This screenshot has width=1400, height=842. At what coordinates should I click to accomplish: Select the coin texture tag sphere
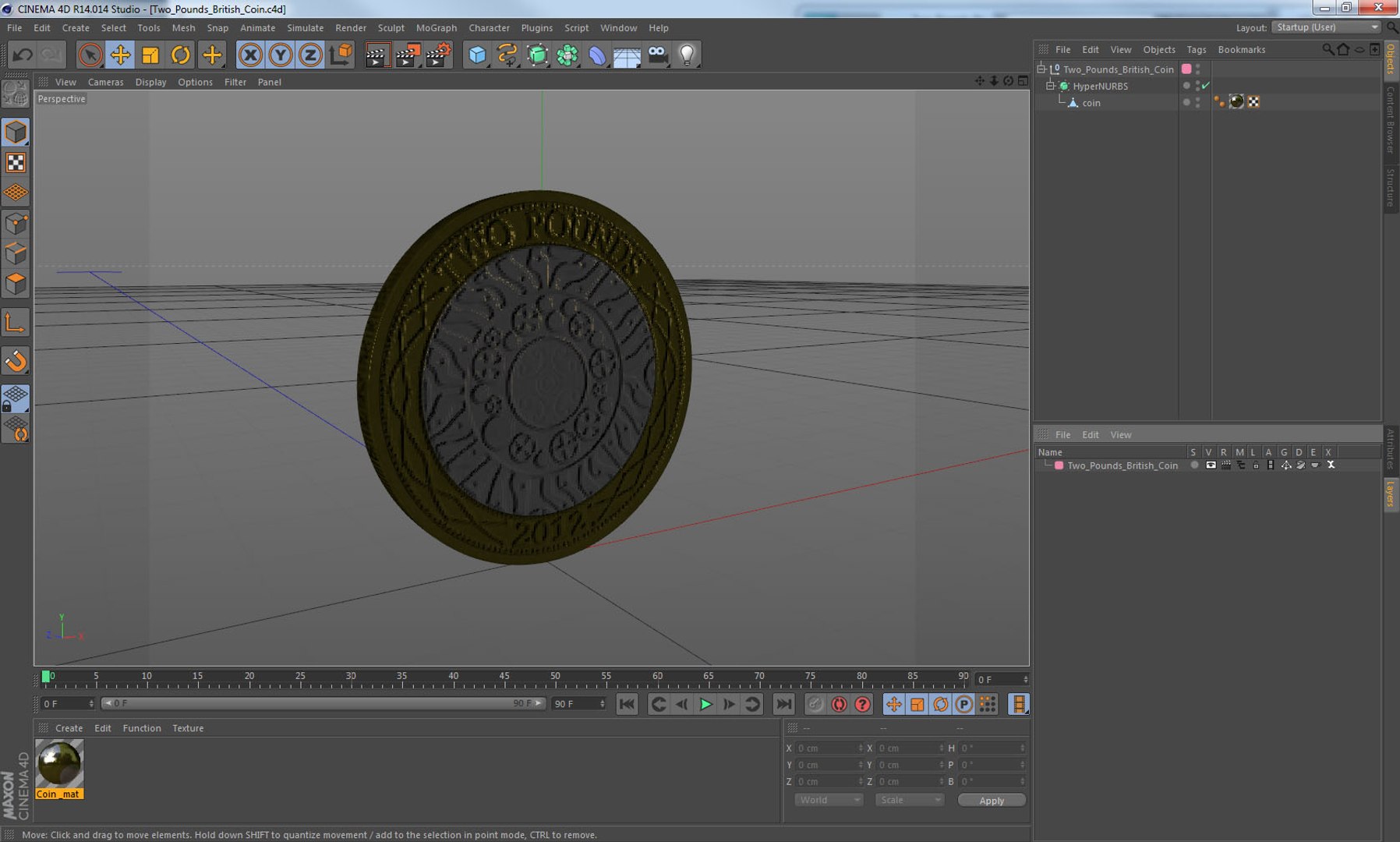click(x=1236, y=102)
